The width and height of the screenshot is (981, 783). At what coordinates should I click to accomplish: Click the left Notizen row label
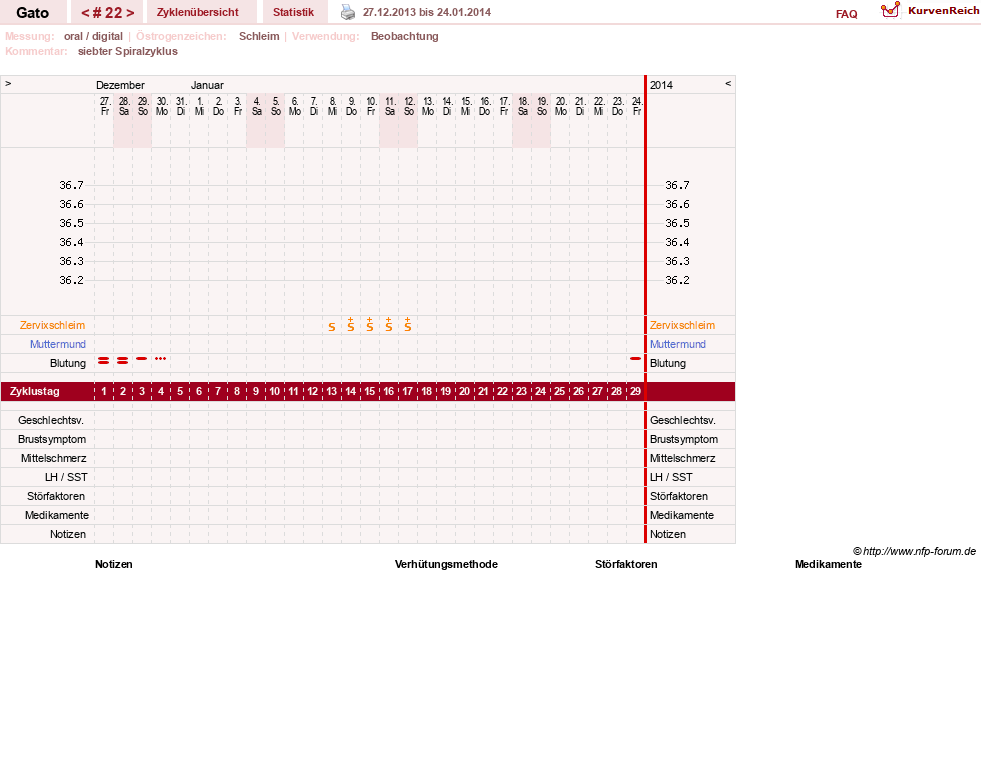(x=68, y=534)
